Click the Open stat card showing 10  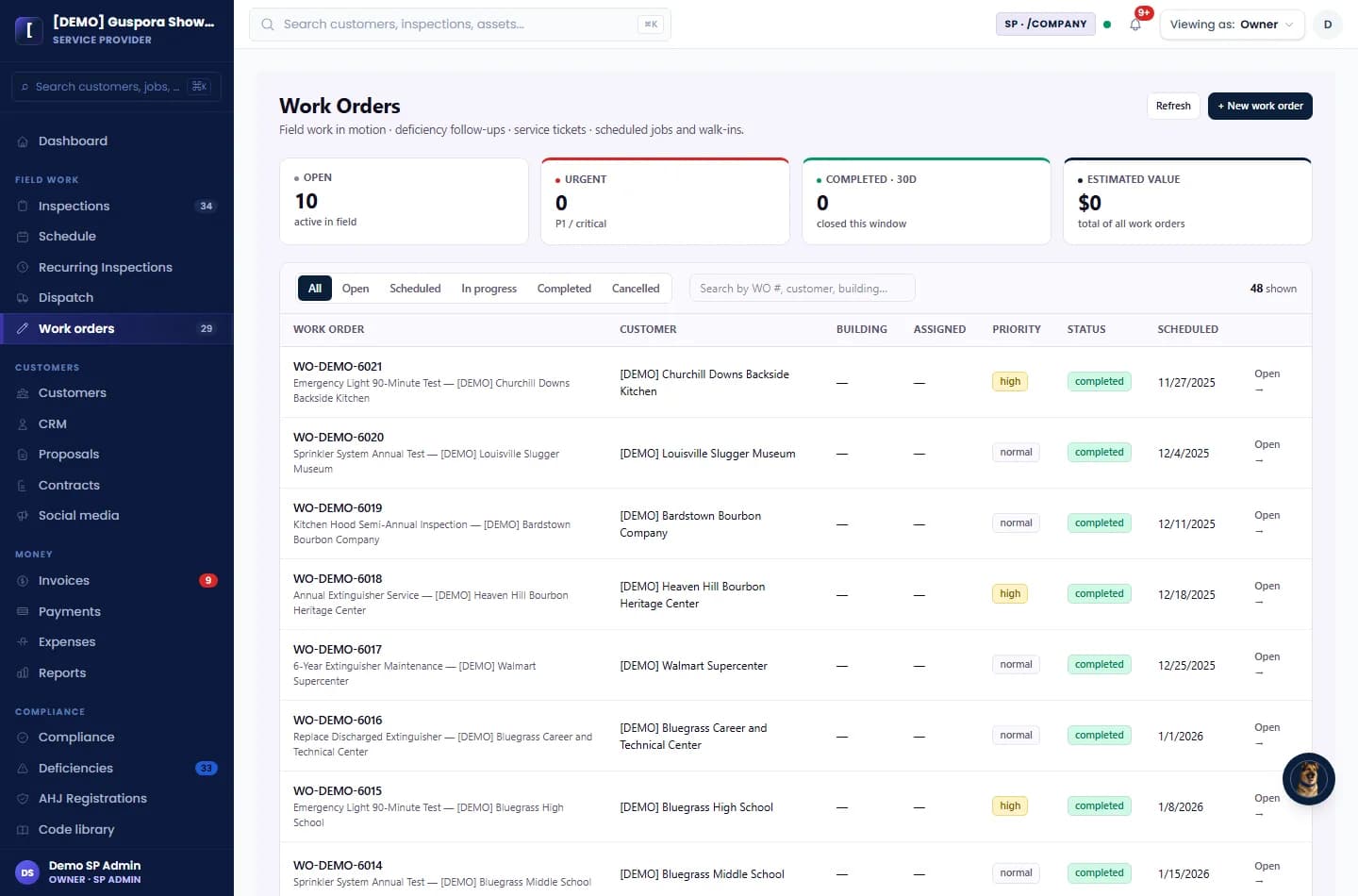404,201
